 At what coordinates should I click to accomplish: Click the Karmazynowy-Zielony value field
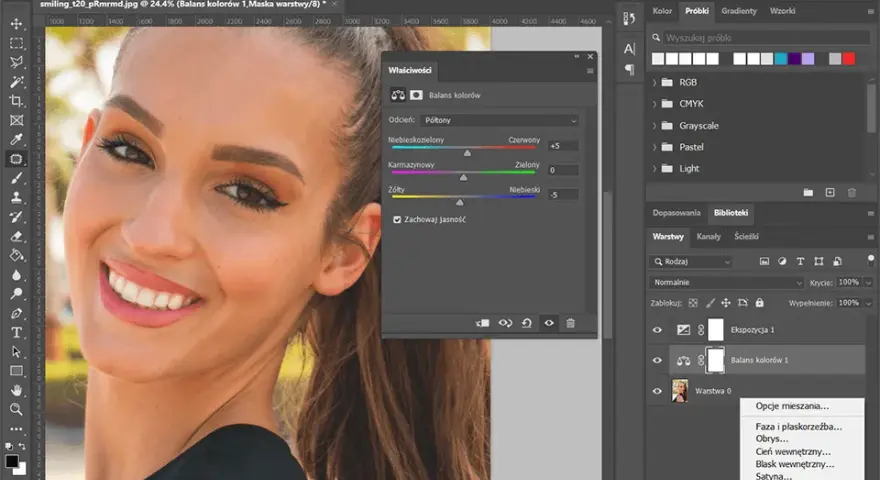coord(562,170)
